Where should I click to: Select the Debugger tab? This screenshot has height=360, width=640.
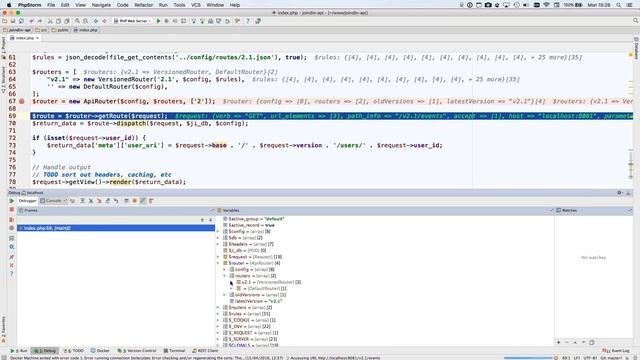click(27, 201)
